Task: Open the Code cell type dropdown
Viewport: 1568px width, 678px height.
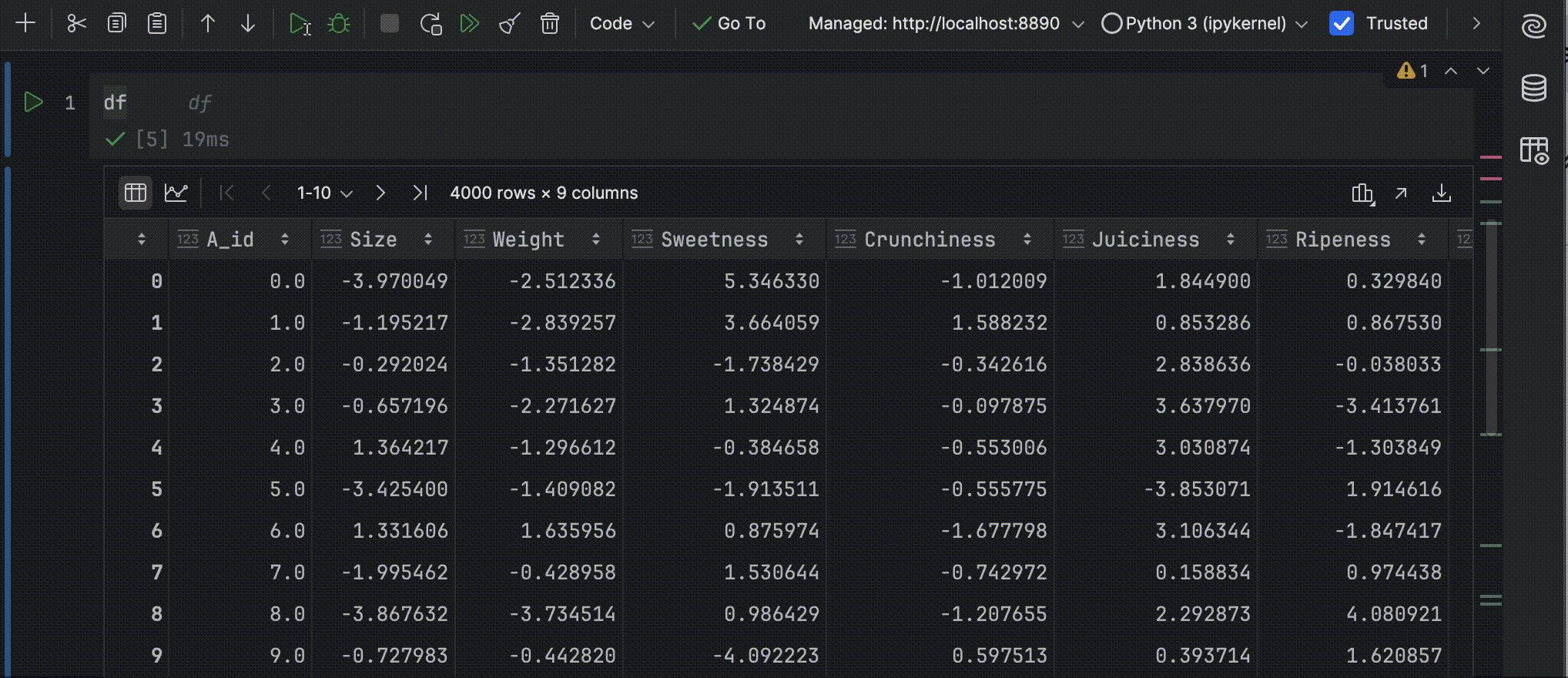Action: point(622,24)
